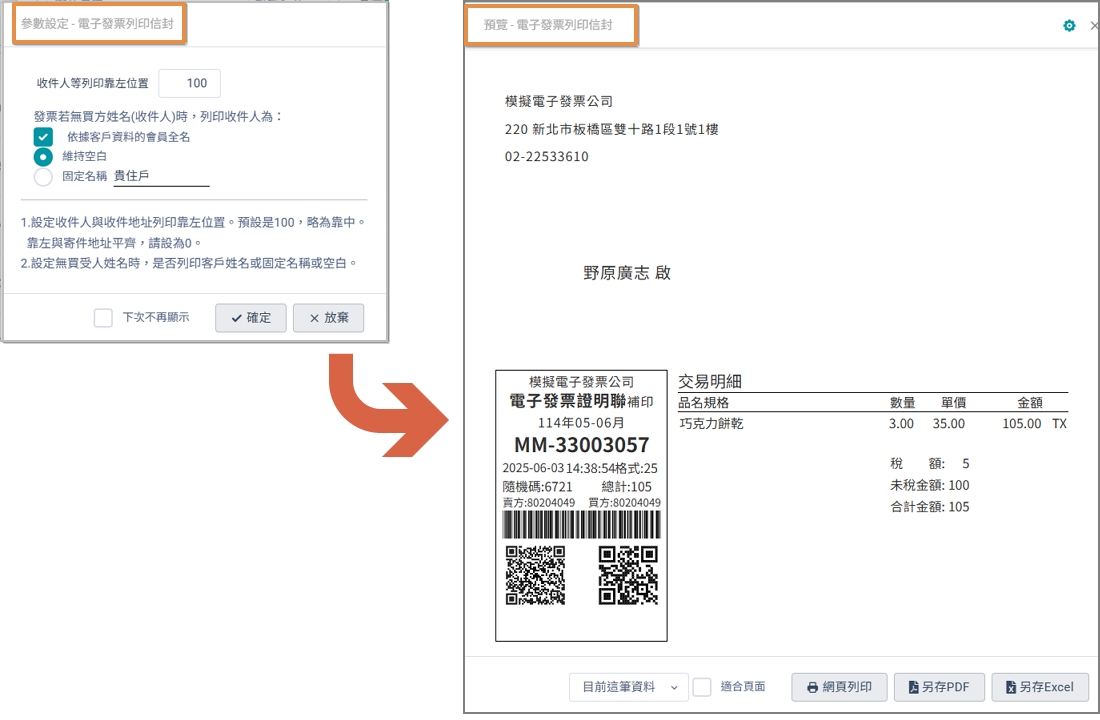This screenshot has height=720, width=1100.
Task: Click the 另存PDF button
Action: pyautogui.click(x=939, y=688)
